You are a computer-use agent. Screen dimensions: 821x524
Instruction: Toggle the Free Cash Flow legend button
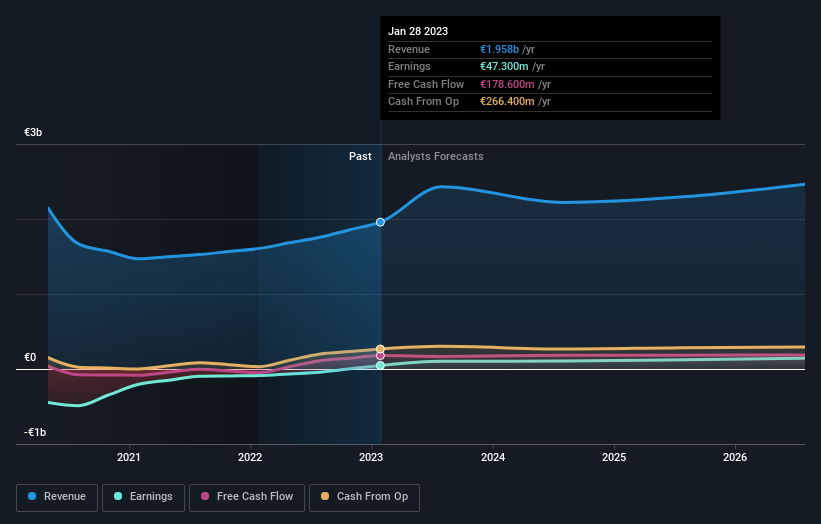247,497
